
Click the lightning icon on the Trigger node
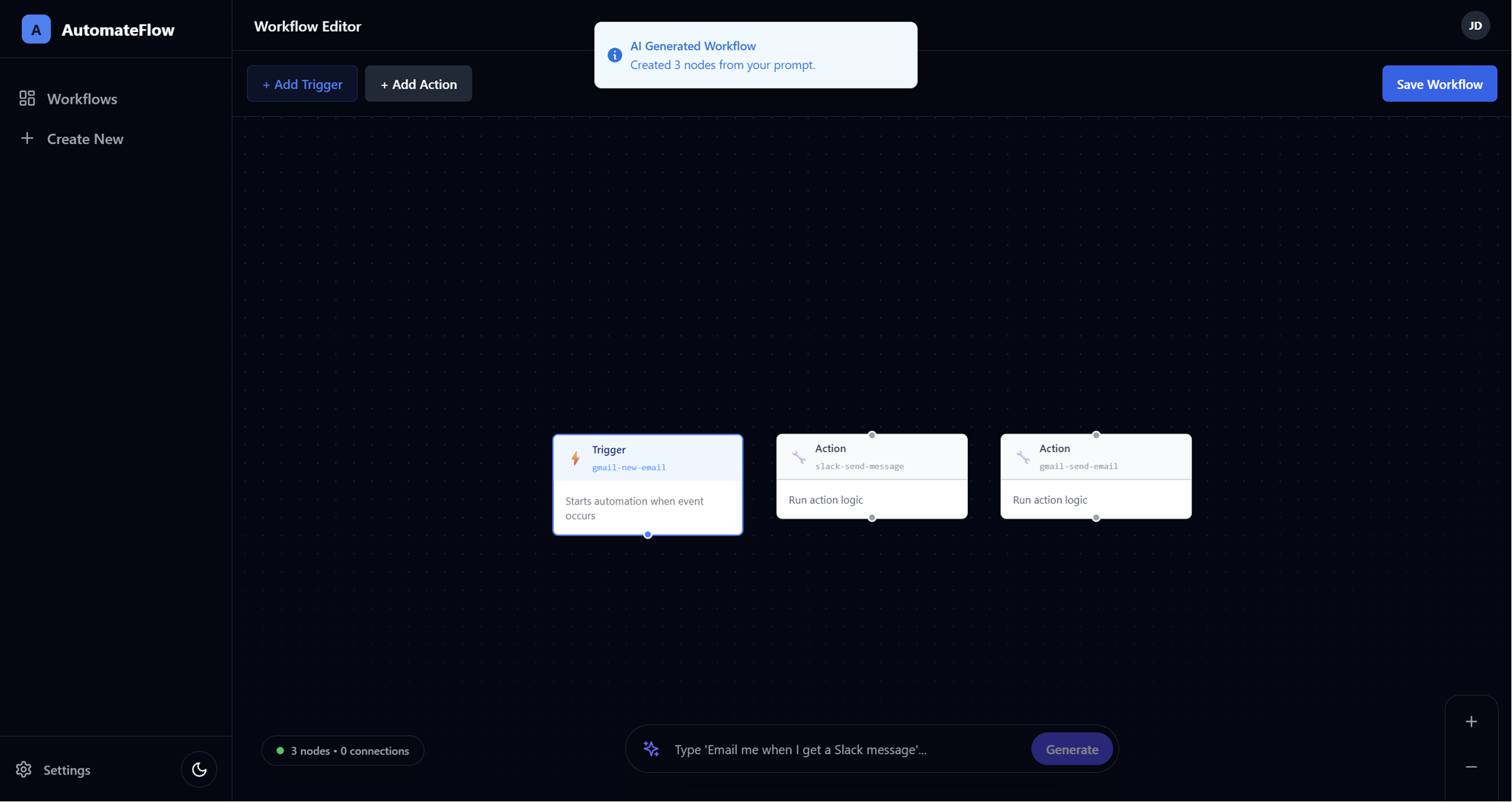tap(575, 458)
